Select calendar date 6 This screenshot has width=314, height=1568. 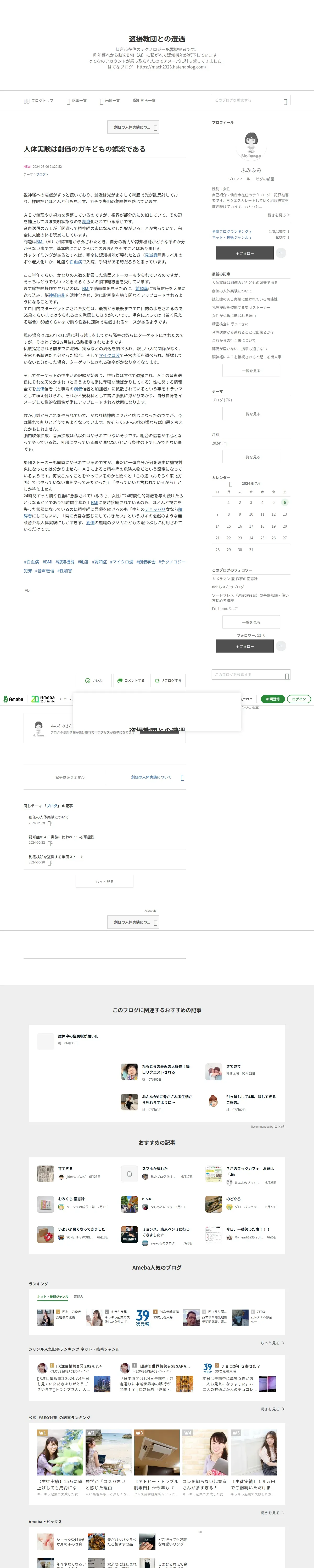[x=284, y=503]
